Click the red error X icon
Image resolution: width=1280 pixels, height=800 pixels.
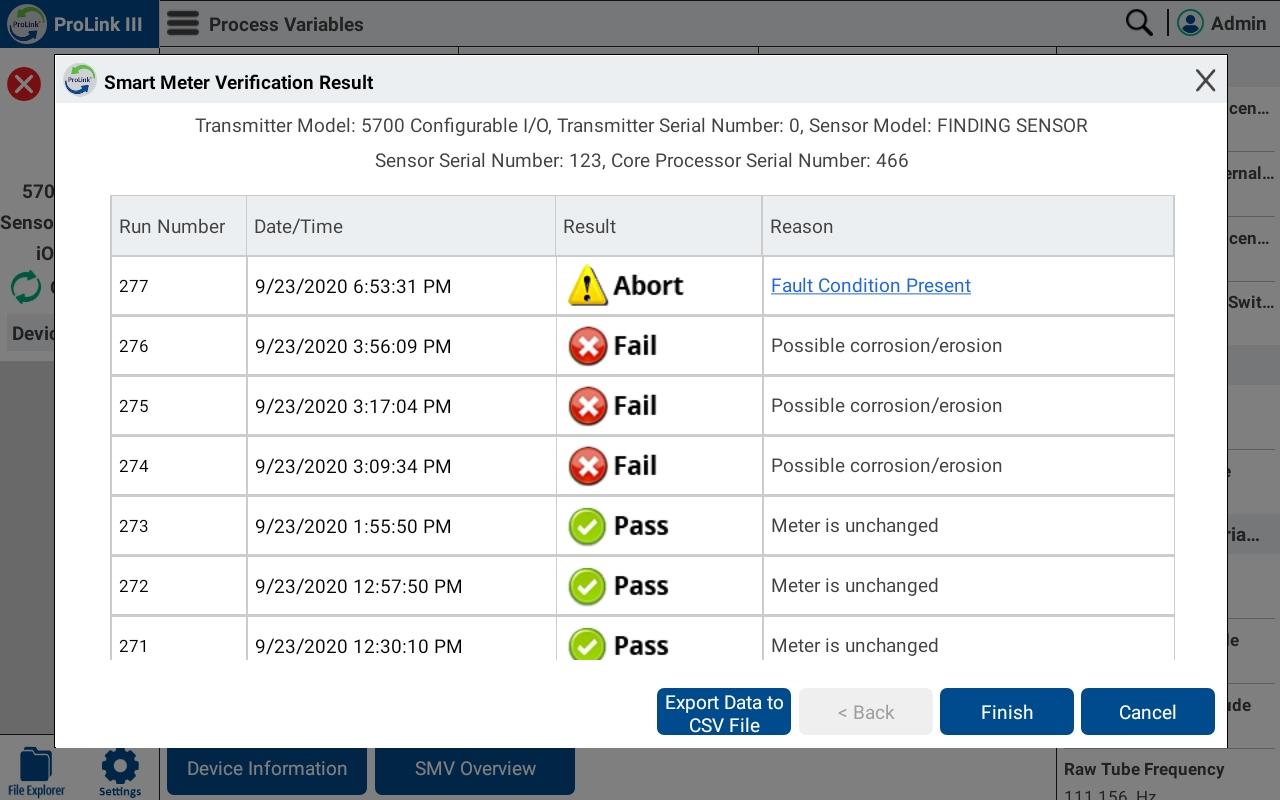[x=24, y=84]
